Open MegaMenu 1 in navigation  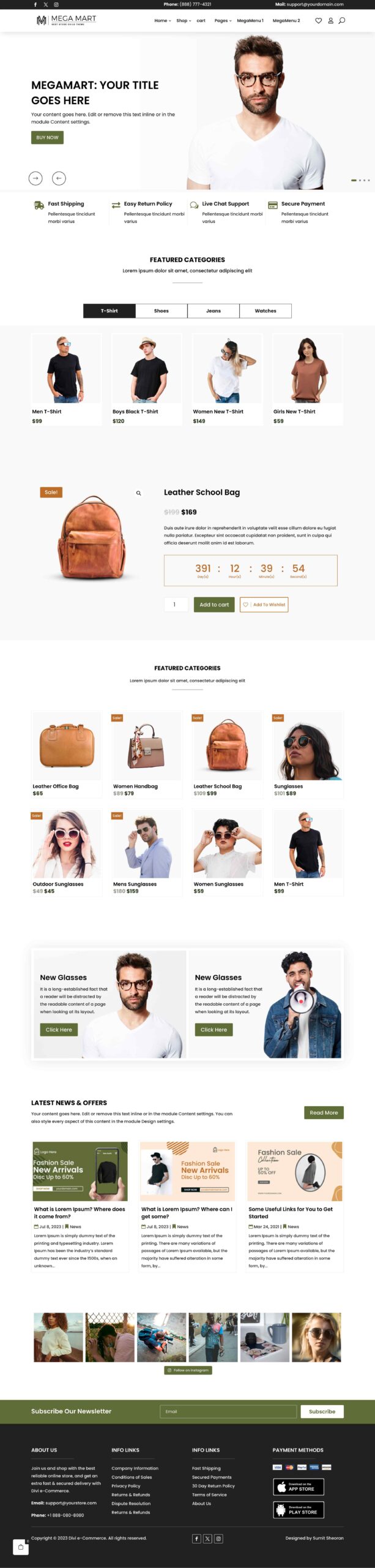pyautogui.click(x=250, y=20)
